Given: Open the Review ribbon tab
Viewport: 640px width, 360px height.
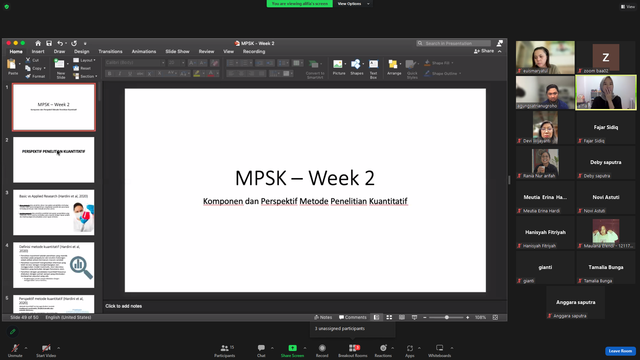Looking at the screenshot, I should (206, 51).
